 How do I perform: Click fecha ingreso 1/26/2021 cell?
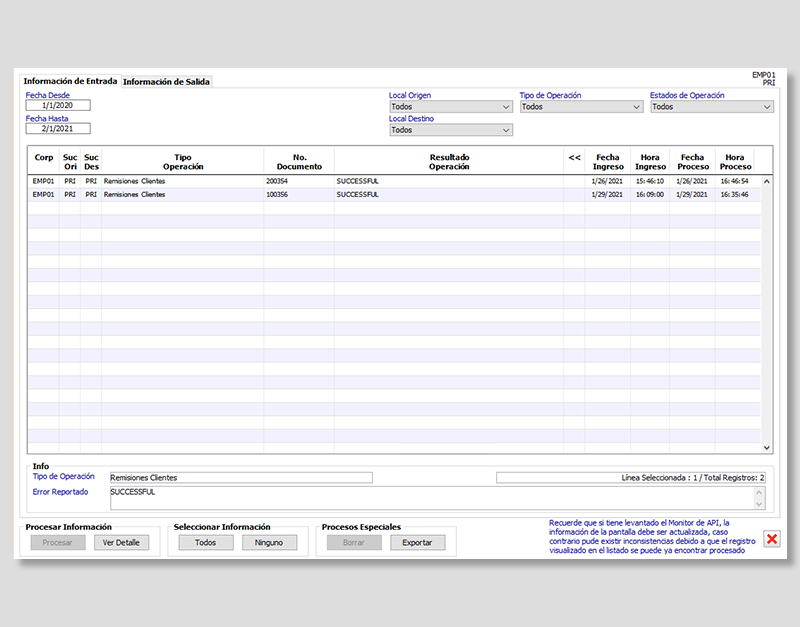[607, 181]
